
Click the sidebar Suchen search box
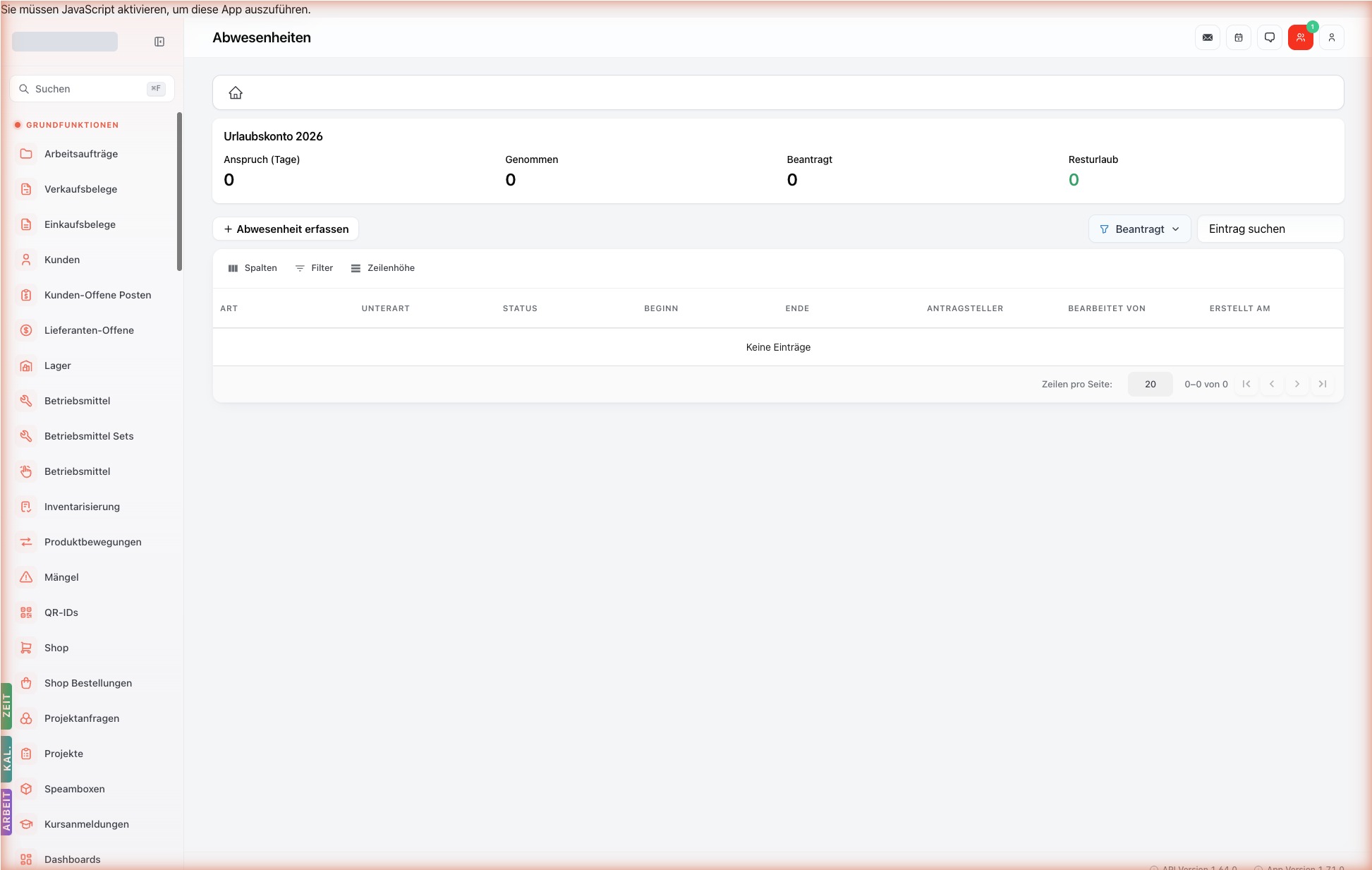tap(92, 89)
